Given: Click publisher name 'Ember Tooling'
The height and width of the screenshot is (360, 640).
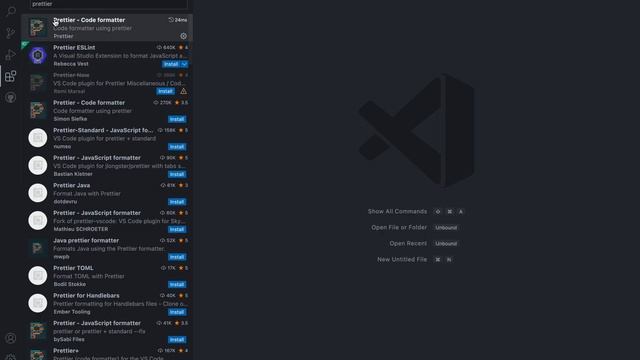Looking at the screenshot, I should [x=72, y=312].
